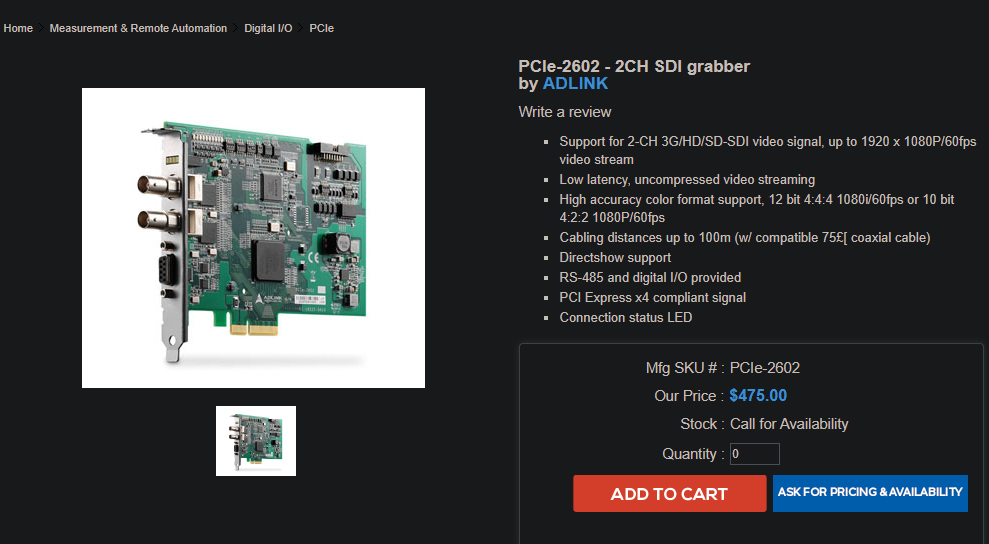Click the PCI Express x4 compliant bullet

click(x=652, y=297)
